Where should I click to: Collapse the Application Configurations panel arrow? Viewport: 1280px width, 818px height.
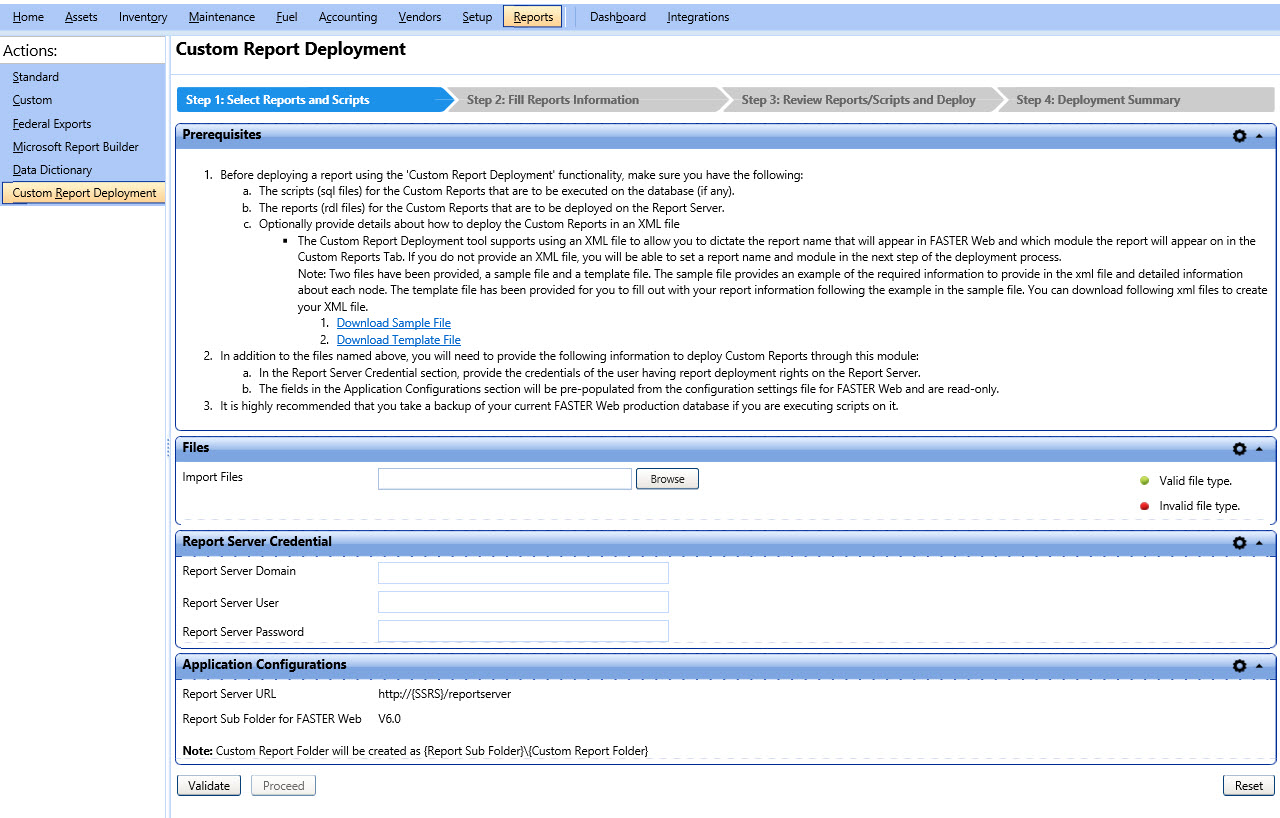pyautogui.click(x=1259, y=666)
